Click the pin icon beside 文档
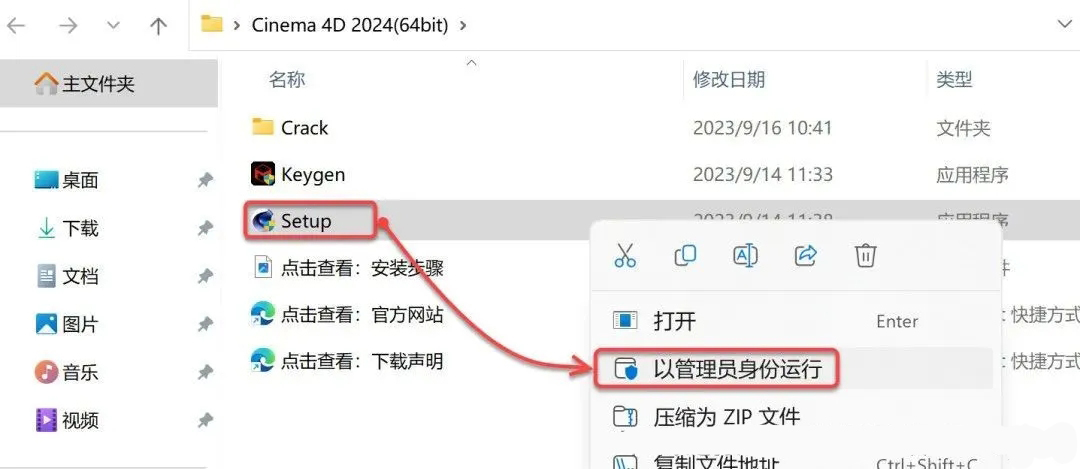This screenshot has height=469, width=1080. 205,276
